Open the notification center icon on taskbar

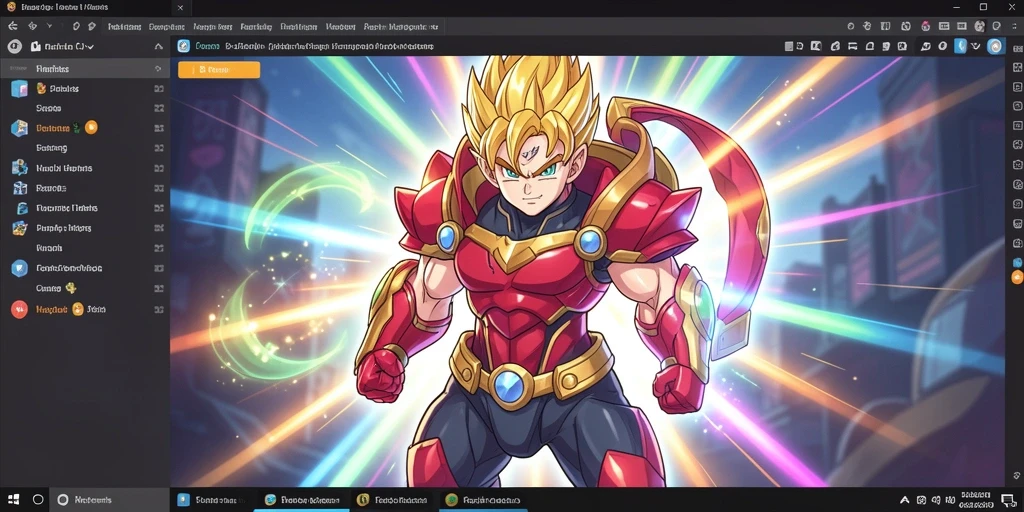1007,500
